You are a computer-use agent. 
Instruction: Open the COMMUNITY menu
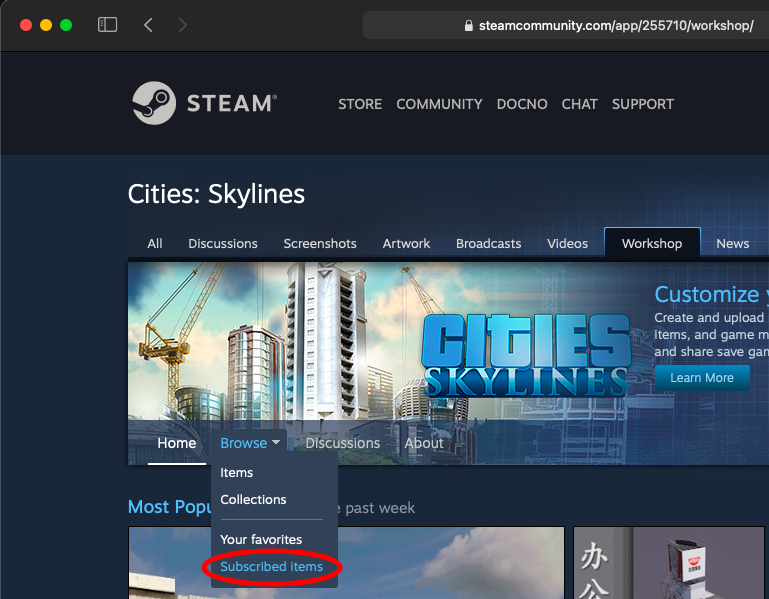point(439,104)
